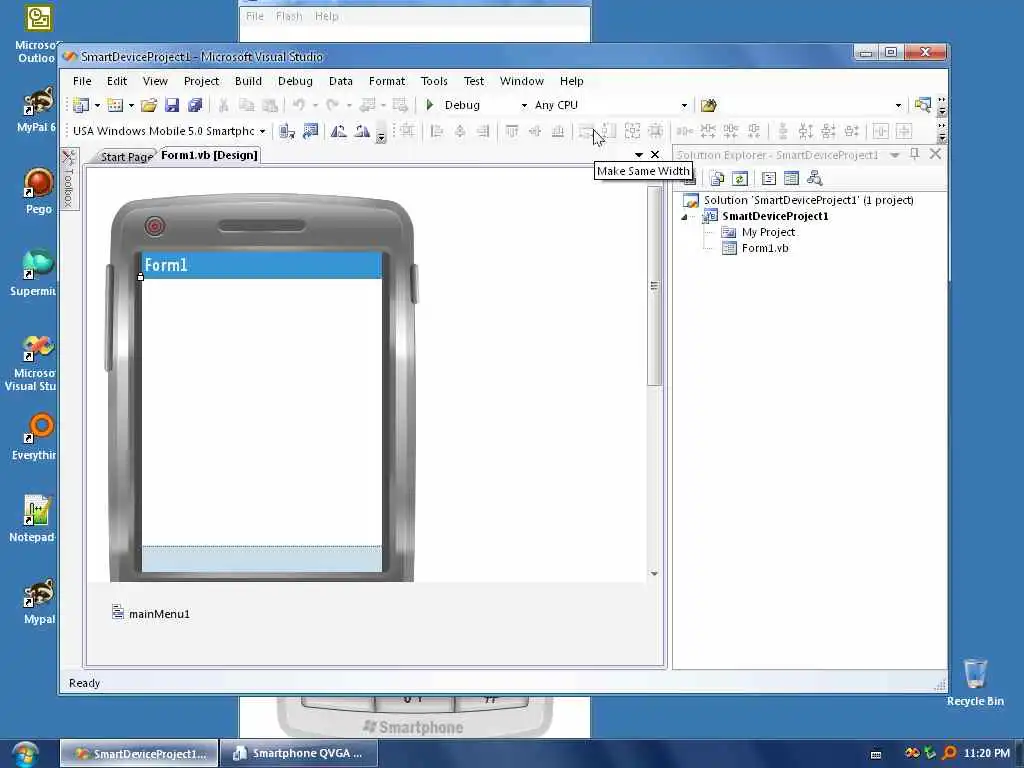Click the Form1 title bar in the designer
The width and height of the screenshot is (1024, 768).
(262, 265)
